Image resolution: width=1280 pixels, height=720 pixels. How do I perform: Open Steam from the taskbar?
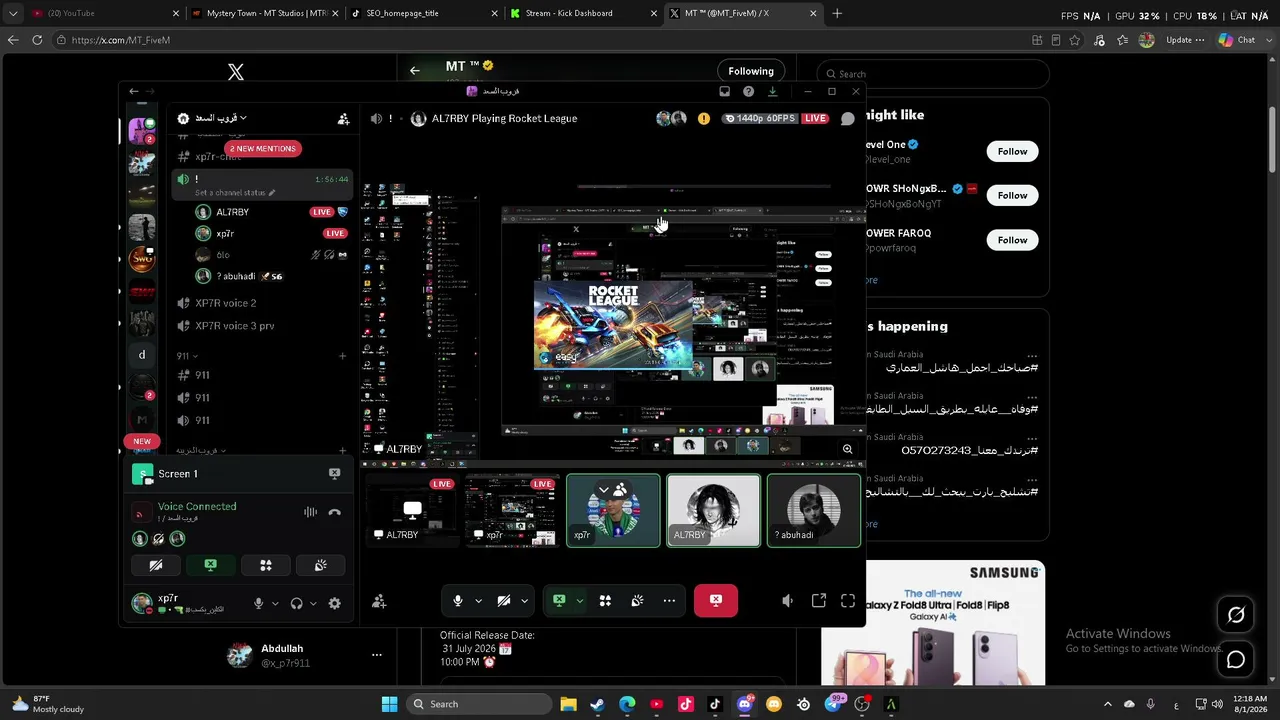[x=597, y=704]
